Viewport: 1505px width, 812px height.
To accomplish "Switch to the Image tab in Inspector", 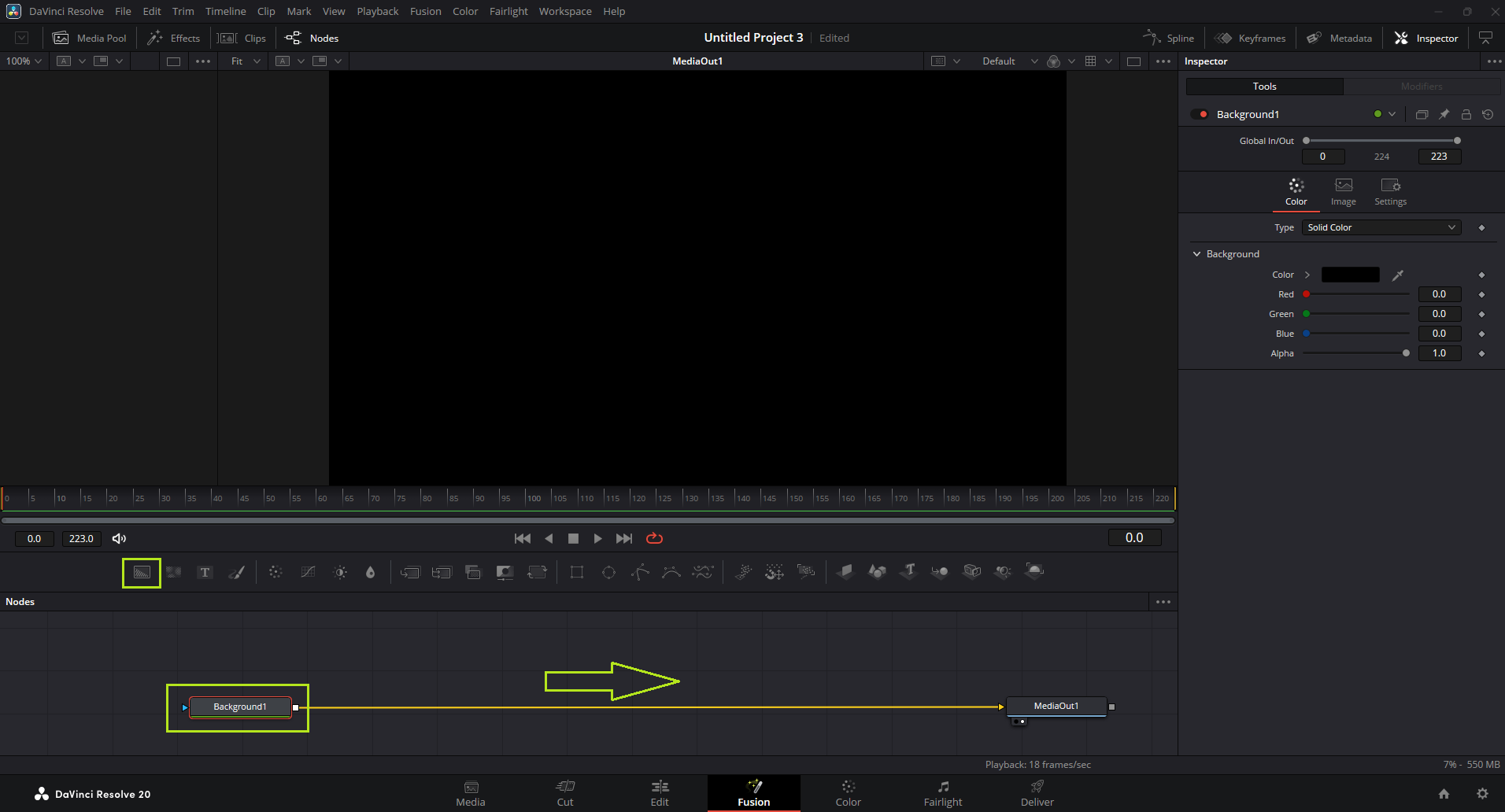I will coord(1343,191).
